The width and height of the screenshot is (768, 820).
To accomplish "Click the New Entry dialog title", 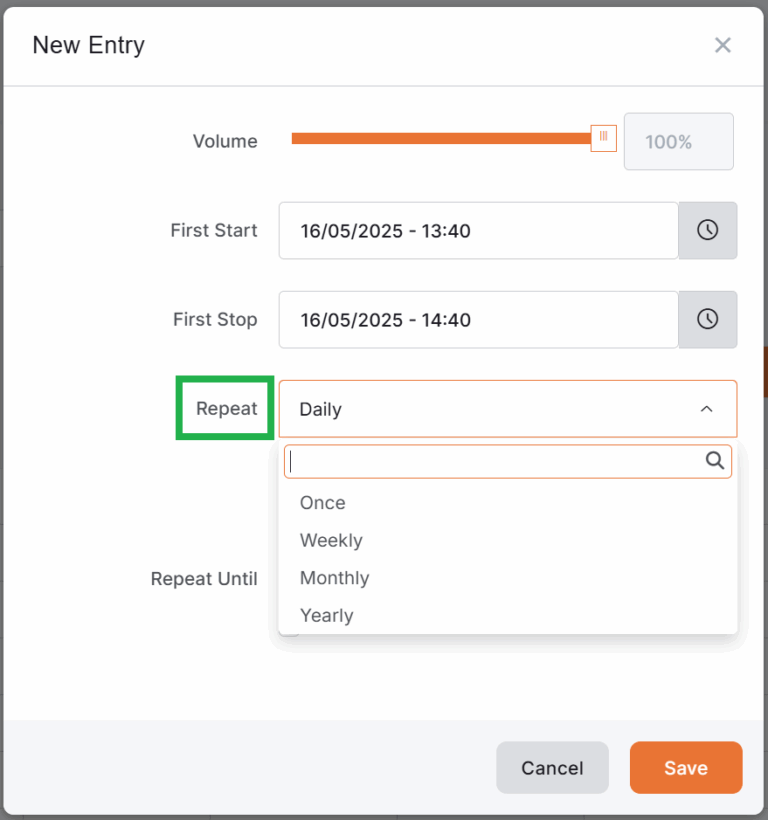I will click(x=88, y=45).
